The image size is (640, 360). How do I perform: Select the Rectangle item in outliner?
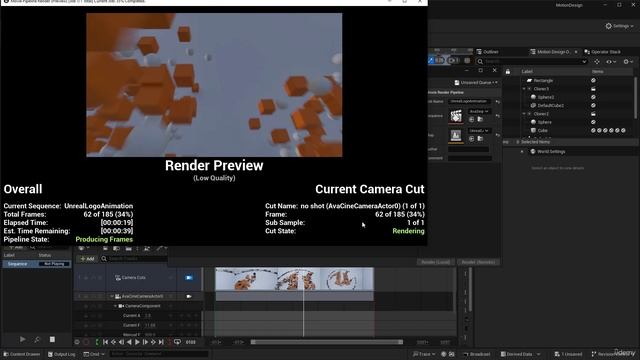point(543,80)
